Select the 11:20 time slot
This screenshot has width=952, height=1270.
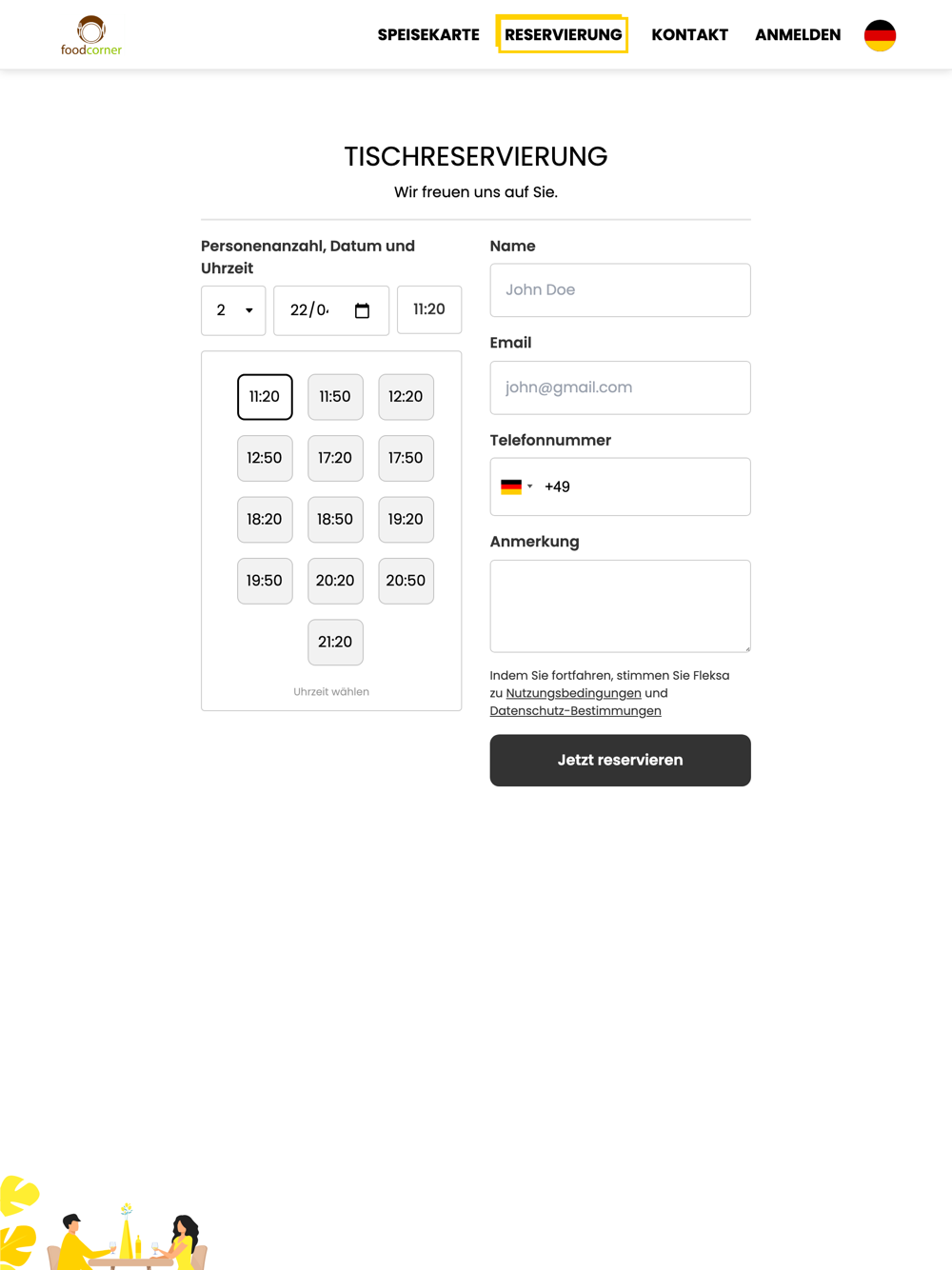[x=265, y=397]
